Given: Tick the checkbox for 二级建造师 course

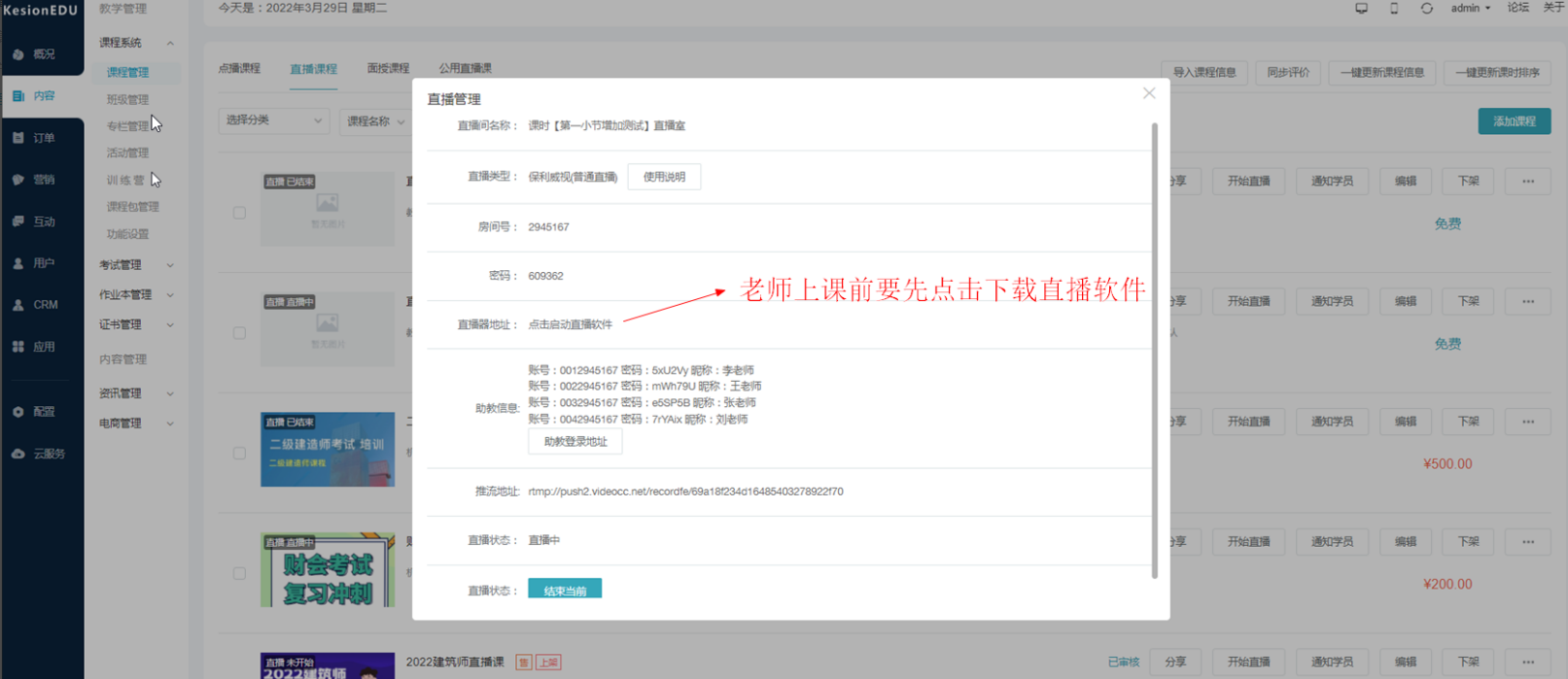Looking at the screenshot, I should pos(239,454).
